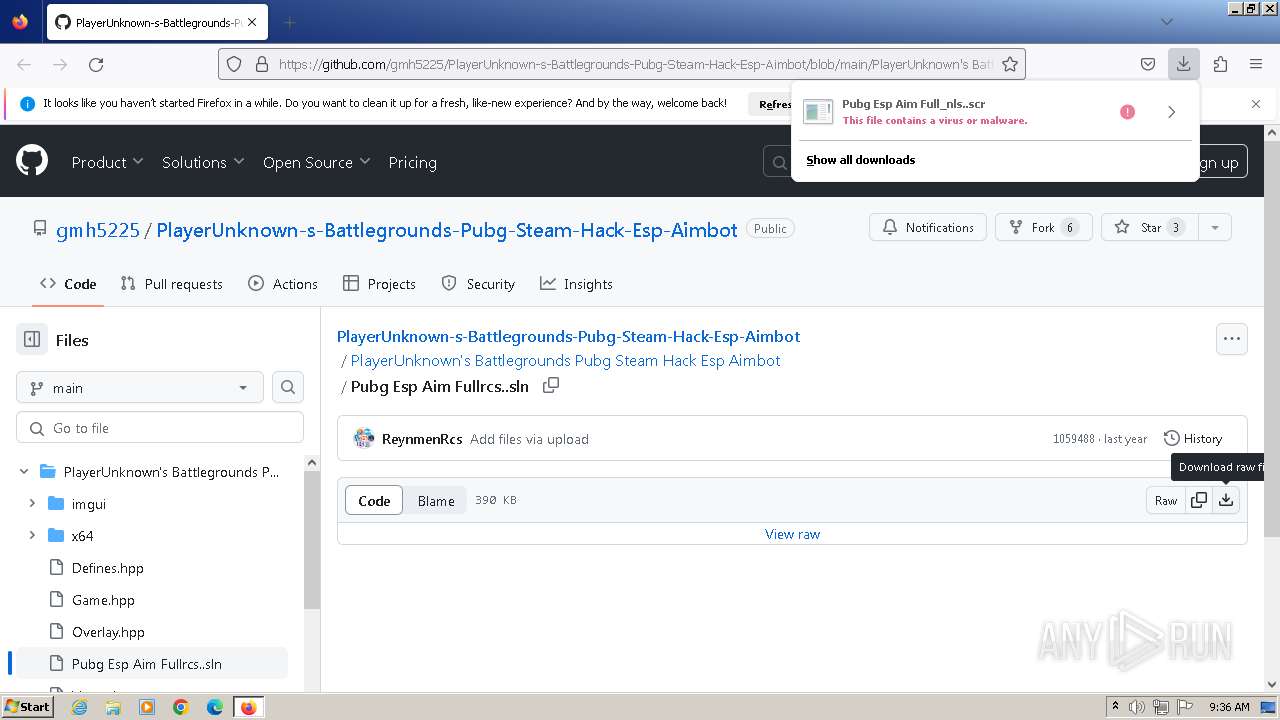
Task: Switch to the Code repository tab
Action: (68, 284)
